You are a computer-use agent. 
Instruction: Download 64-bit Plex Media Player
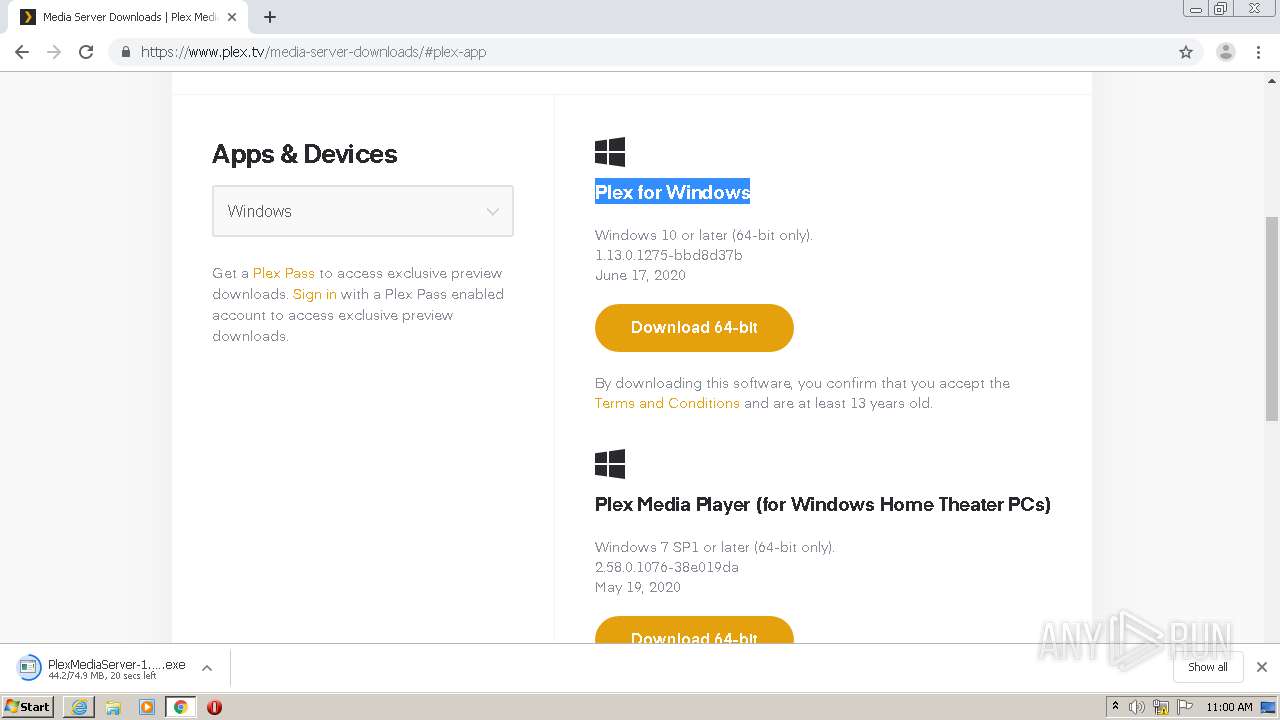(694, 630)
